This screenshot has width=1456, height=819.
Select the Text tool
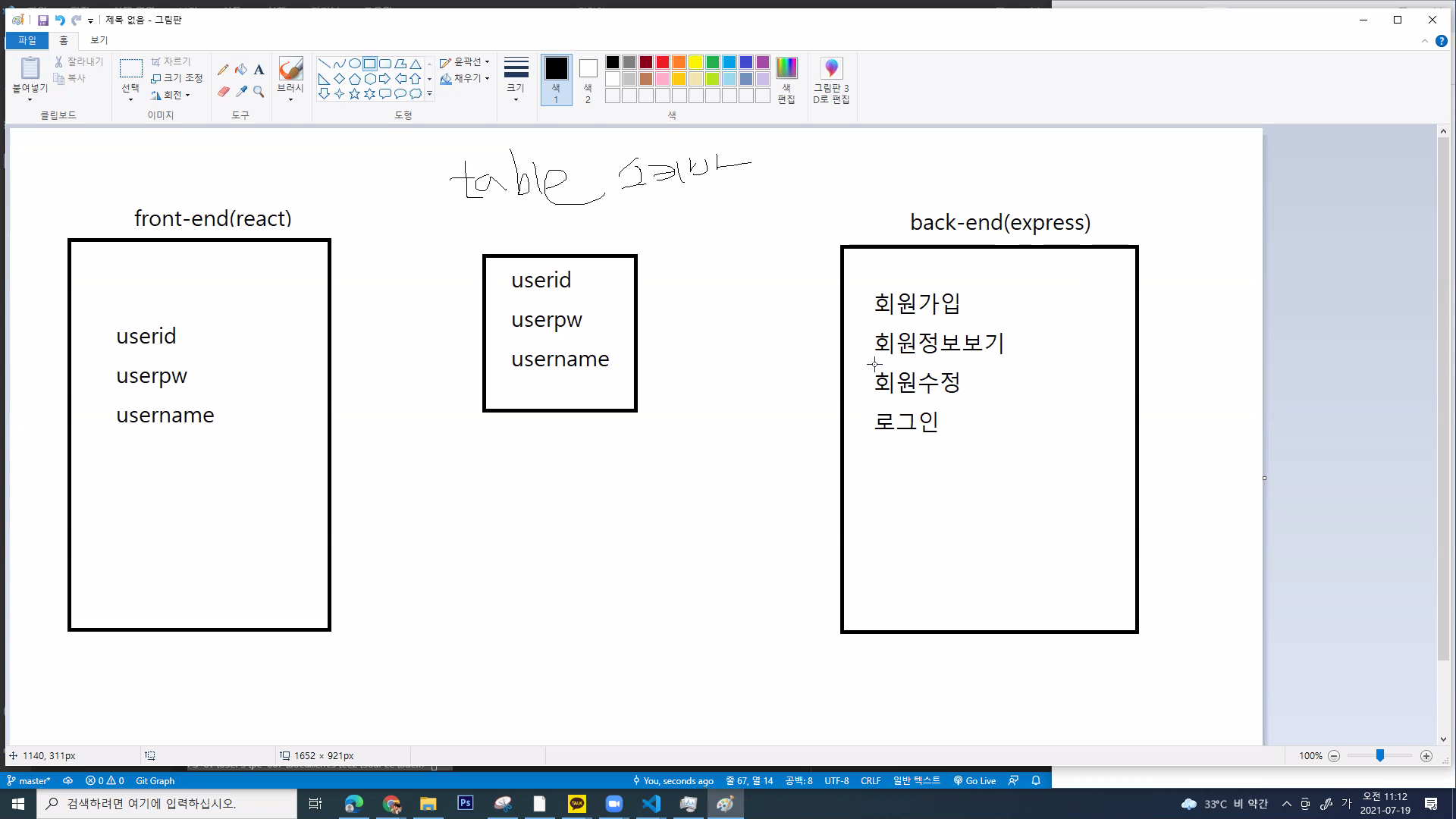pyautogui.click(x=259, y=70)
